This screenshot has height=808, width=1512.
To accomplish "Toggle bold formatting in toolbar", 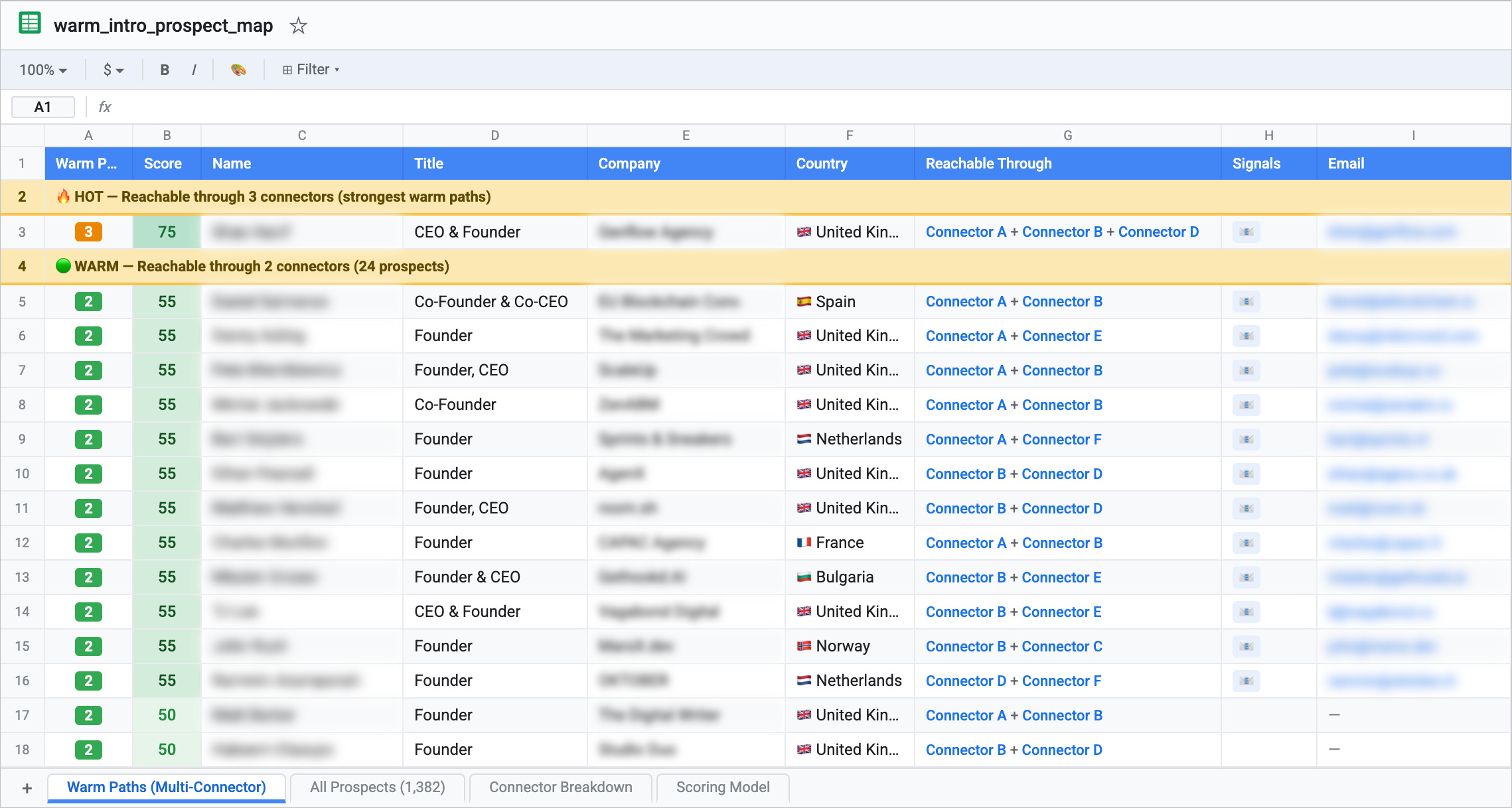I will (x=165, y=70).
